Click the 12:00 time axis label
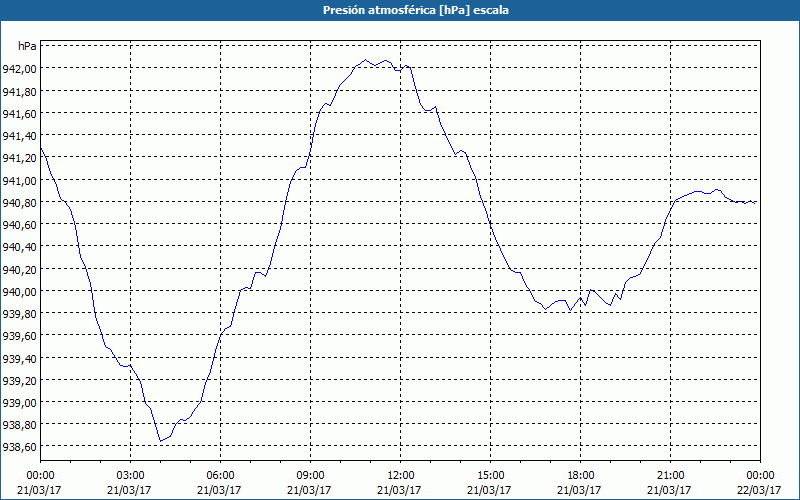This screenshot has width=800, height=500. (401, 476)
